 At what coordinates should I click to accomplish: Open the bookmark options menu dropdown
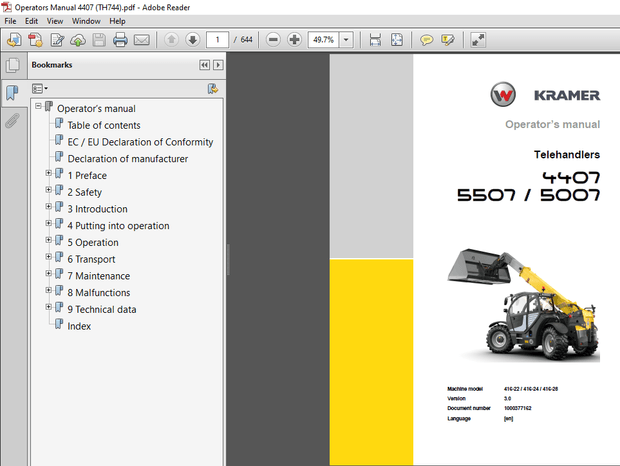pos(40,89)
